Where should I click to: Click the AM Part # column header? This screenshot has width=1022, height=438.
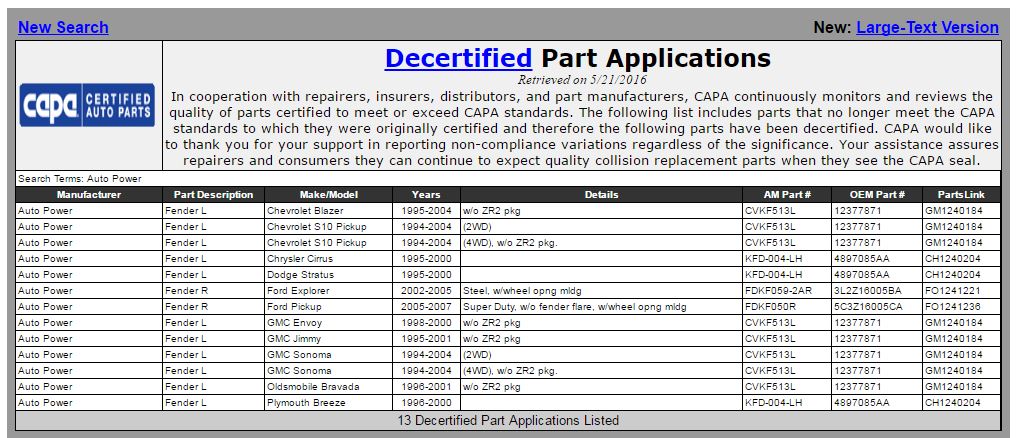pyautogui.click(x=787, y=195)
